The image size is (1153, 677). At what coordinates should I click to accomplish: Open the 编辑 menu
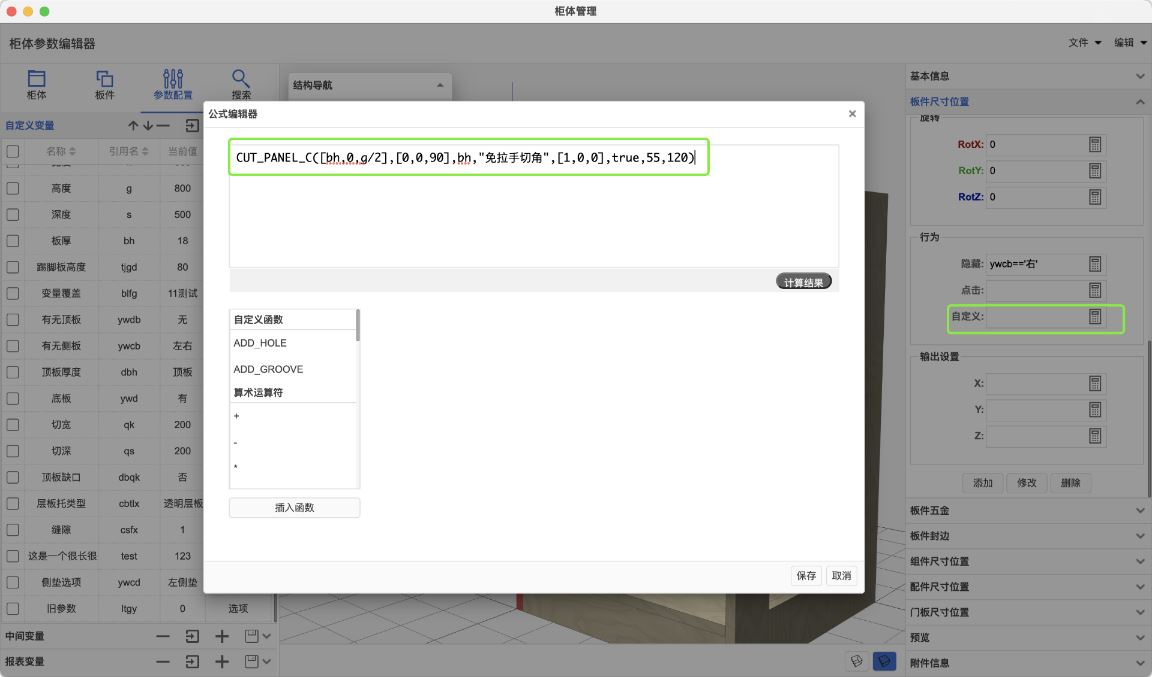[x=1130, y=43]
